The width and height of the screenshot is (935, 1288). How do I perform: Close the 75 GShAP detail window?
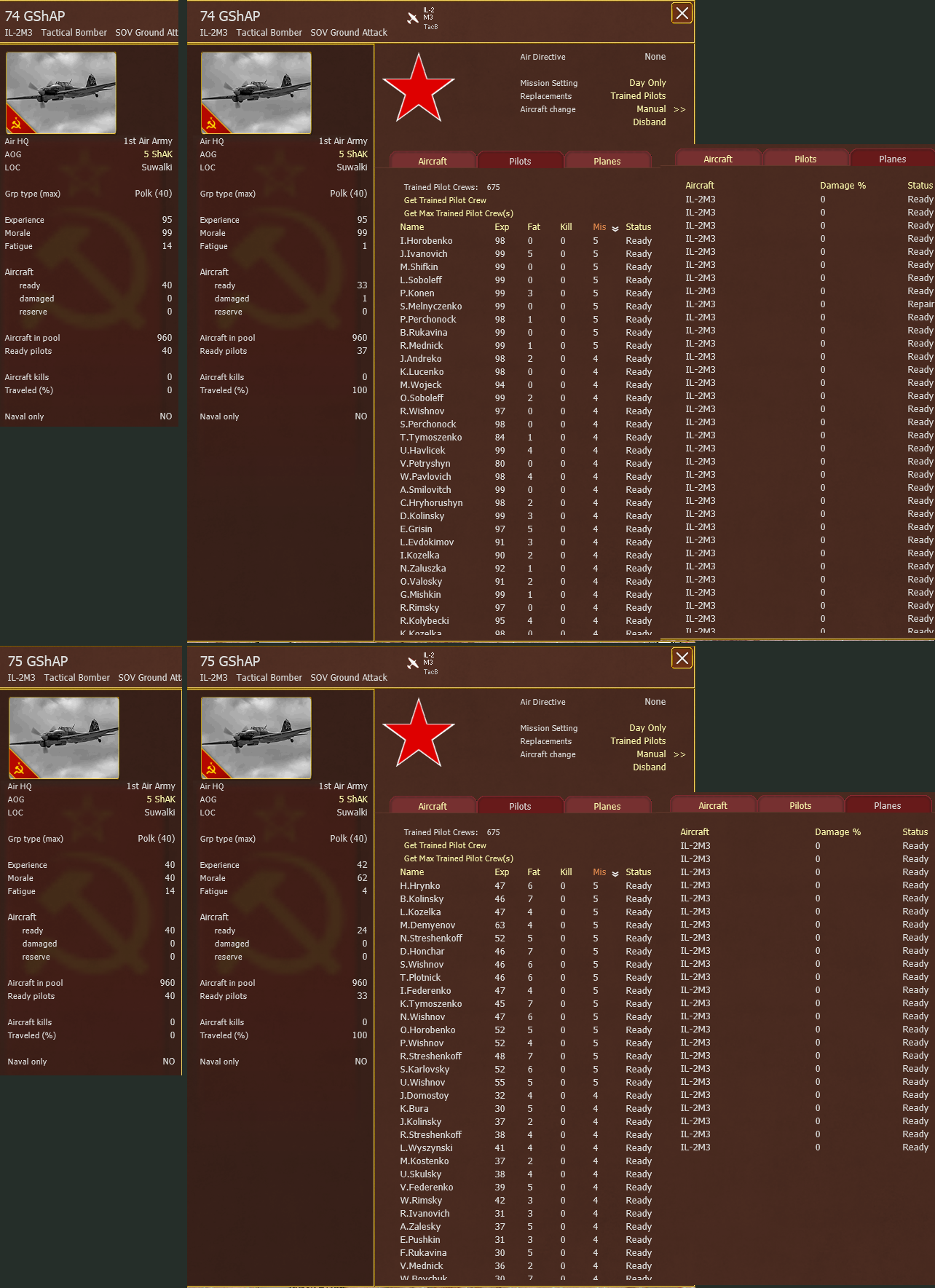(682, 658)
